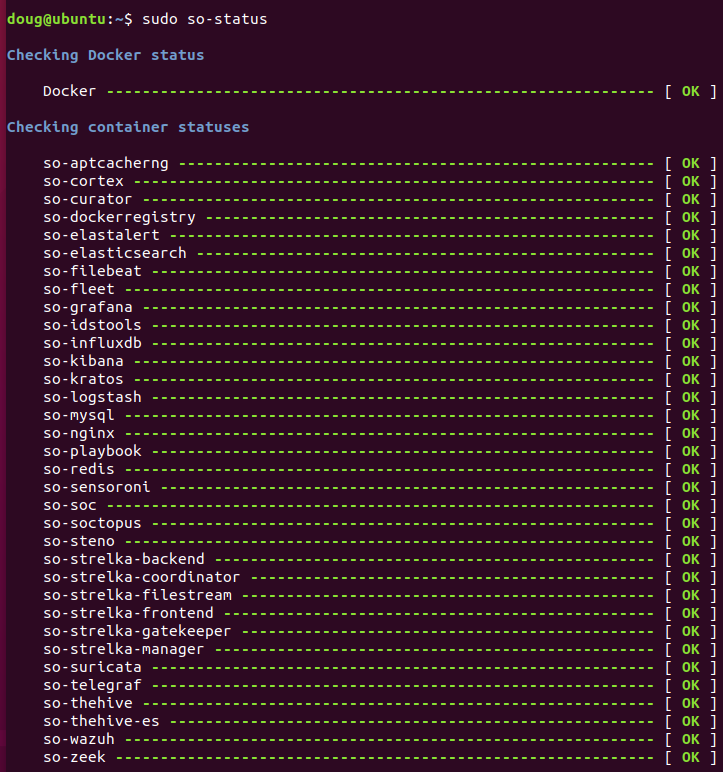This screenshot has width=723, height=772.
Task: Click the so-elastalert container name
Action: point(101,235)
